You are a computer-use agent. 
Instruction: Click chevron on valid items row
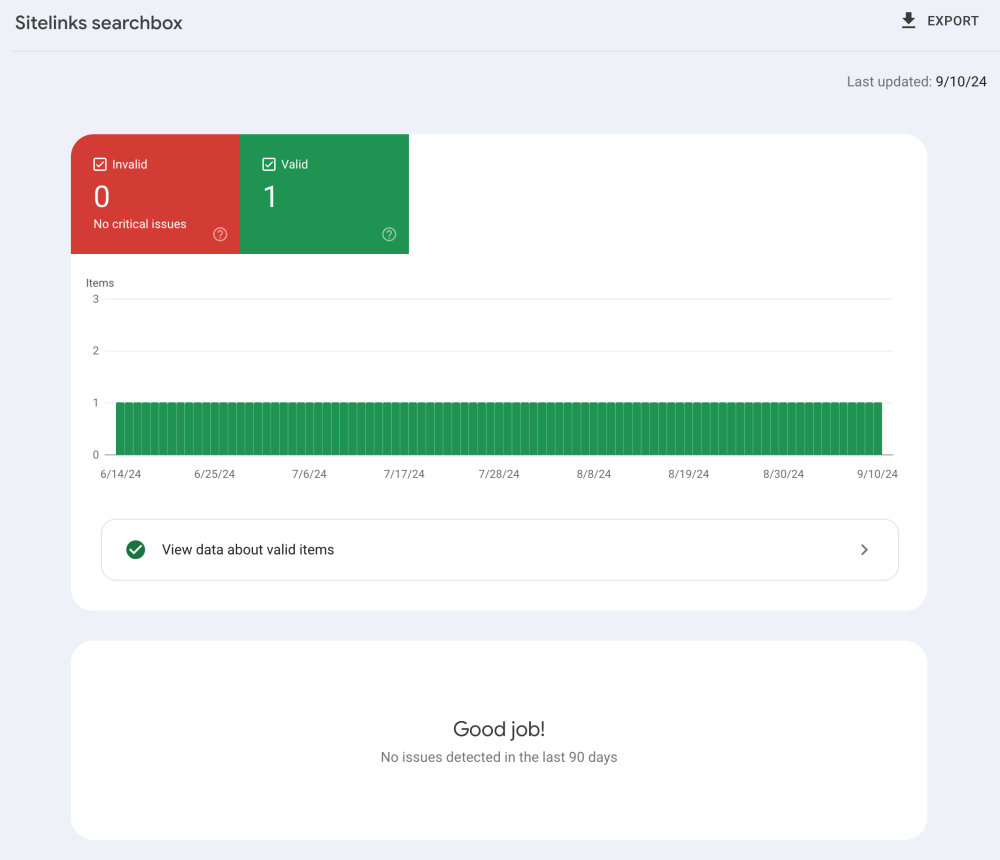click(864, 550)
